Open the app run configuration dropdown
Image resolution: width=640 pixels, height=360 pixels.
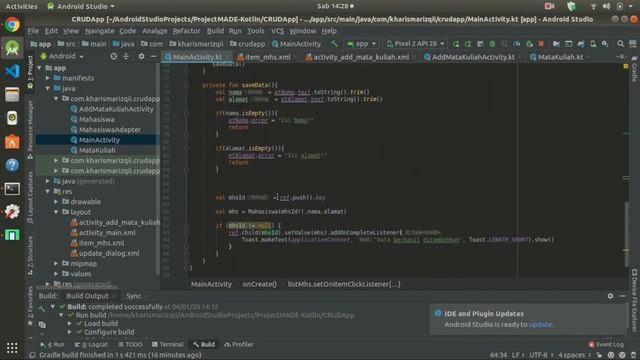point(362,44)
